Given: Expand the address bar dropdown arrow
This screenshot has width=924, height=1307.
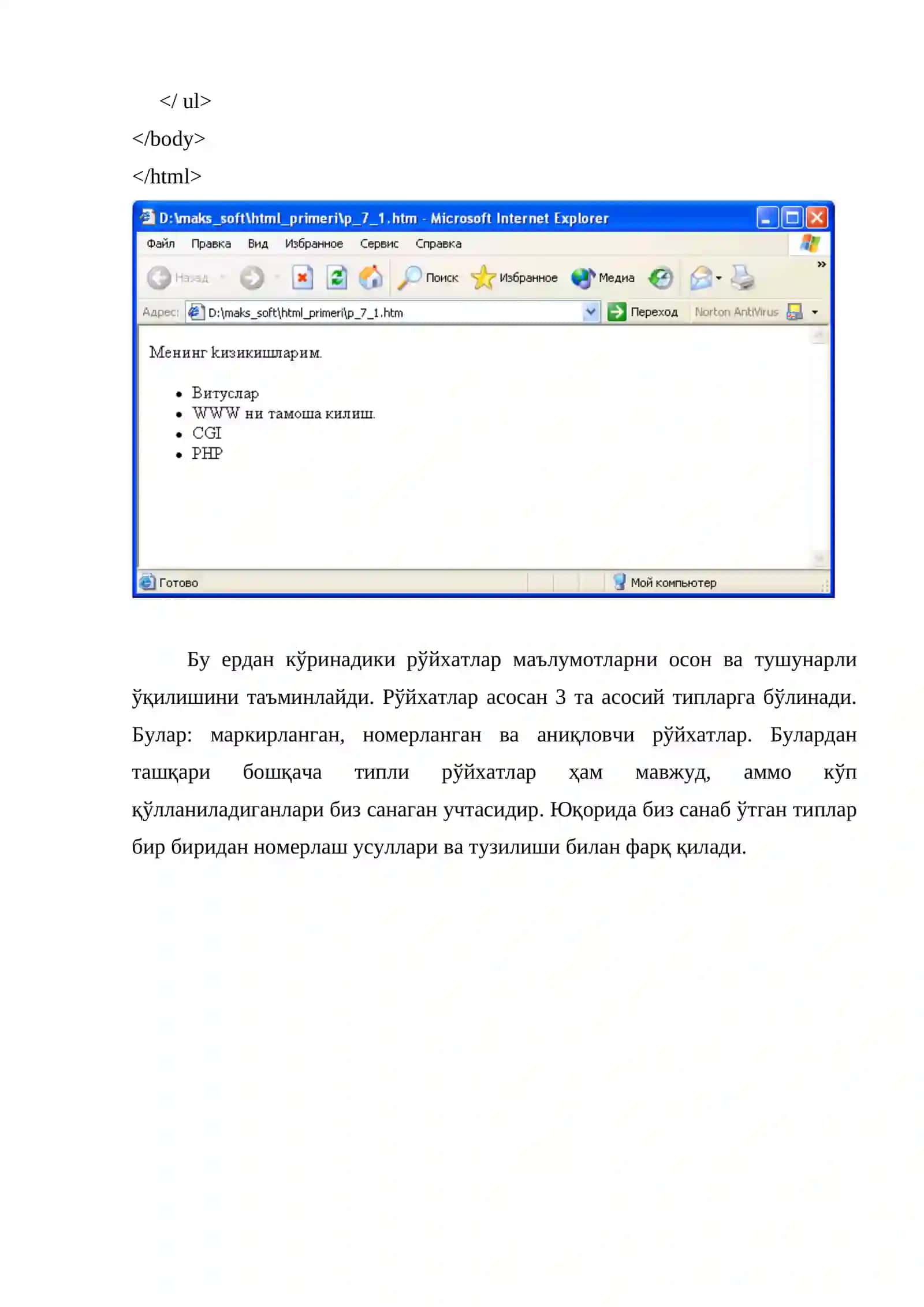Looking at the screenshot, I should 590,312.
